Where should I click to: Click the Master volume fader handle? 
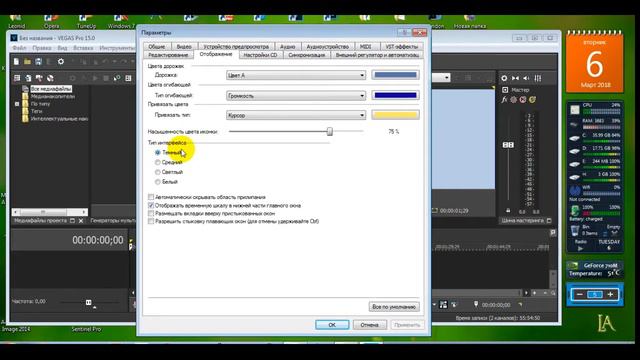pos(508,145)
